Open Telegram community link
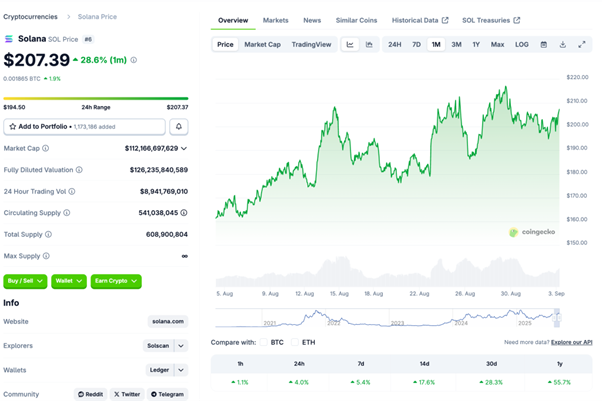The height and width of the screenshot is (401, 602). (167, 394)
